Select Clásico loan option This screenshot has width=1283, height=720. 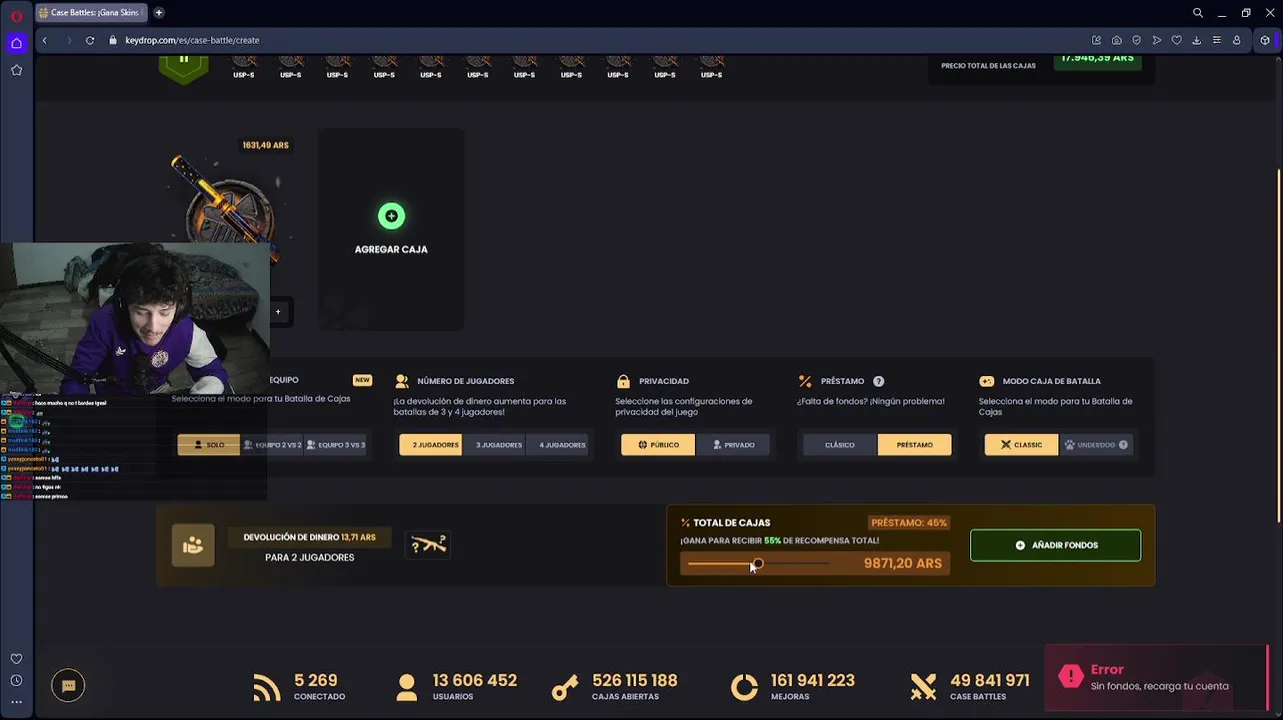point(839,445)
